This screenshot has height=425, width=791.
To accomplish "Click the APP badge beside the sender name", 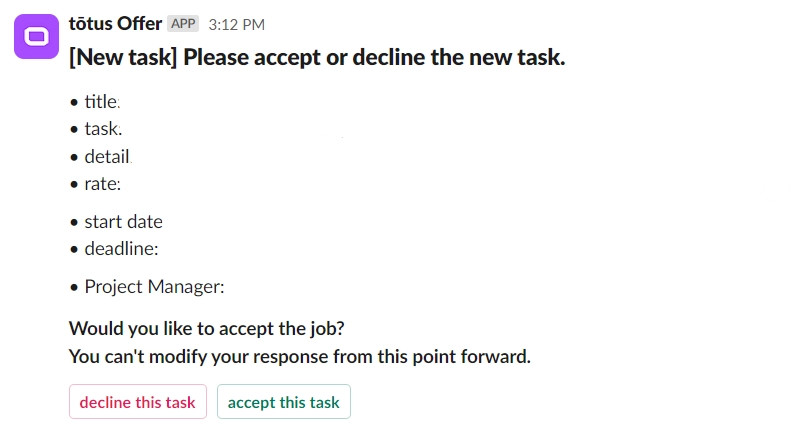I will [x=183, y=23].
